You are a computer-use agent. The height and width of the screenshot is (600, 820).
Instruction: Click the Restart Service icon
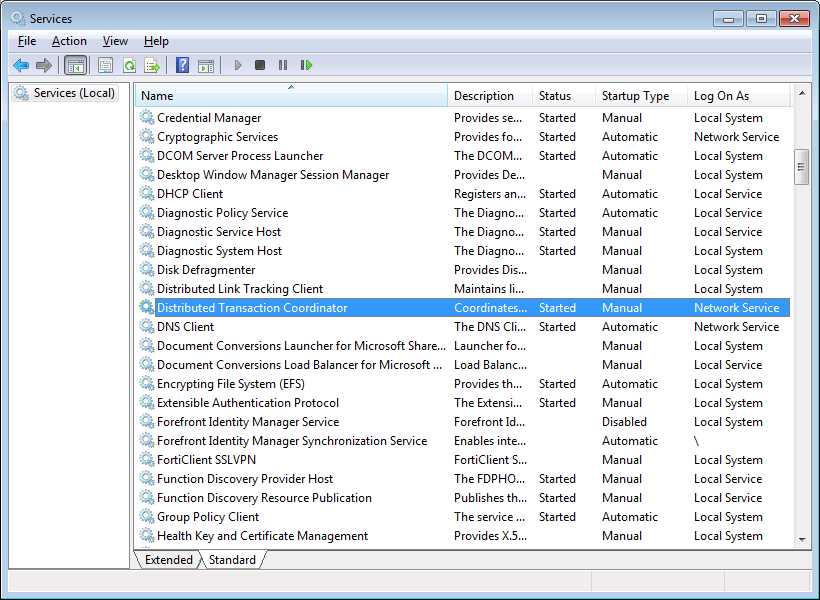(306, 65)
